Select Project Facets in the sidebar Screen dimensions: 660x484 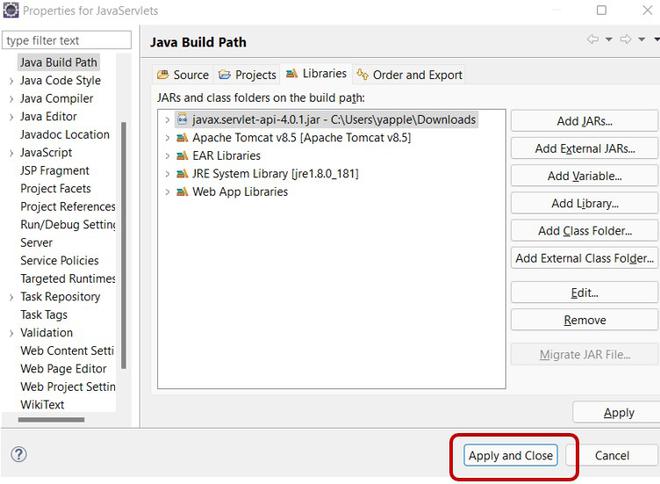[x=55, y=188]
